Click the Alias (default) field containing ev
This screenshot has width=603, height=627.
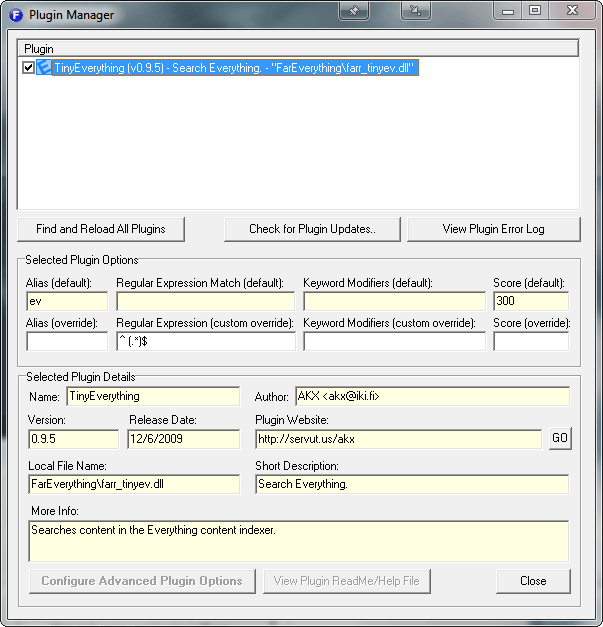coord(67,301)
